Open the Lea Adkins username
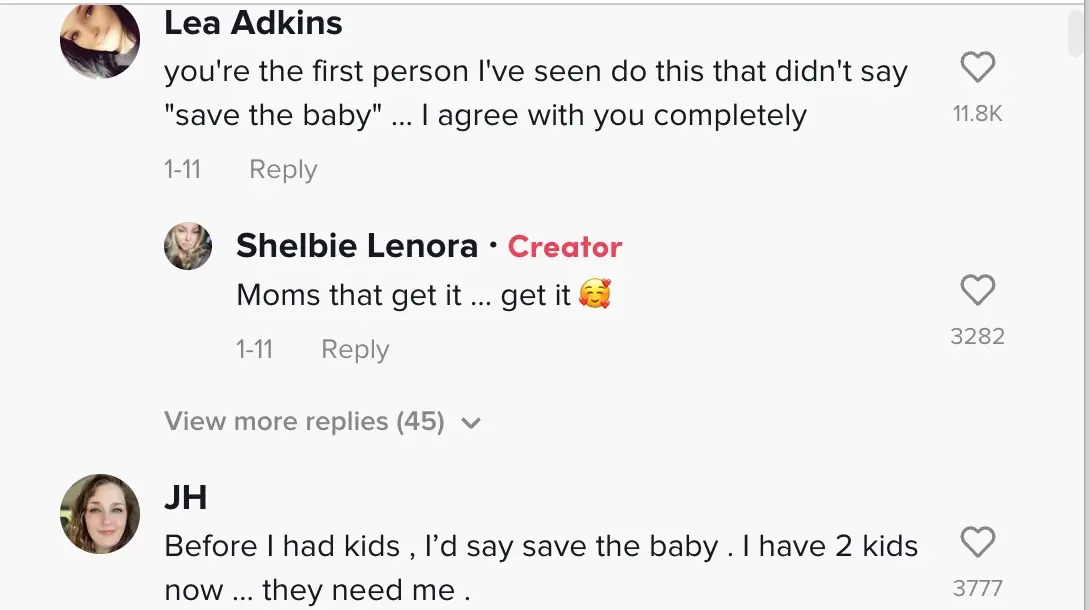The width and height of the screenshot is (1090, 610). [x=253, y=23]
